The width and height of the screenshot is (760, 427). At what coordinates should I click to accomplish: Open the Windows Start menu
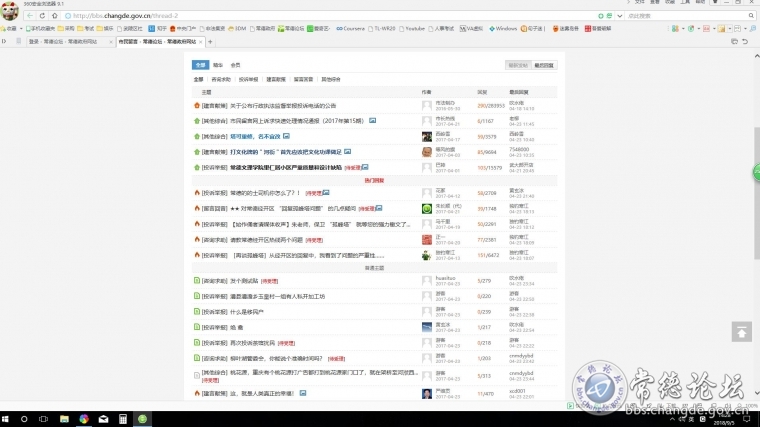click(x=5, y=419)
